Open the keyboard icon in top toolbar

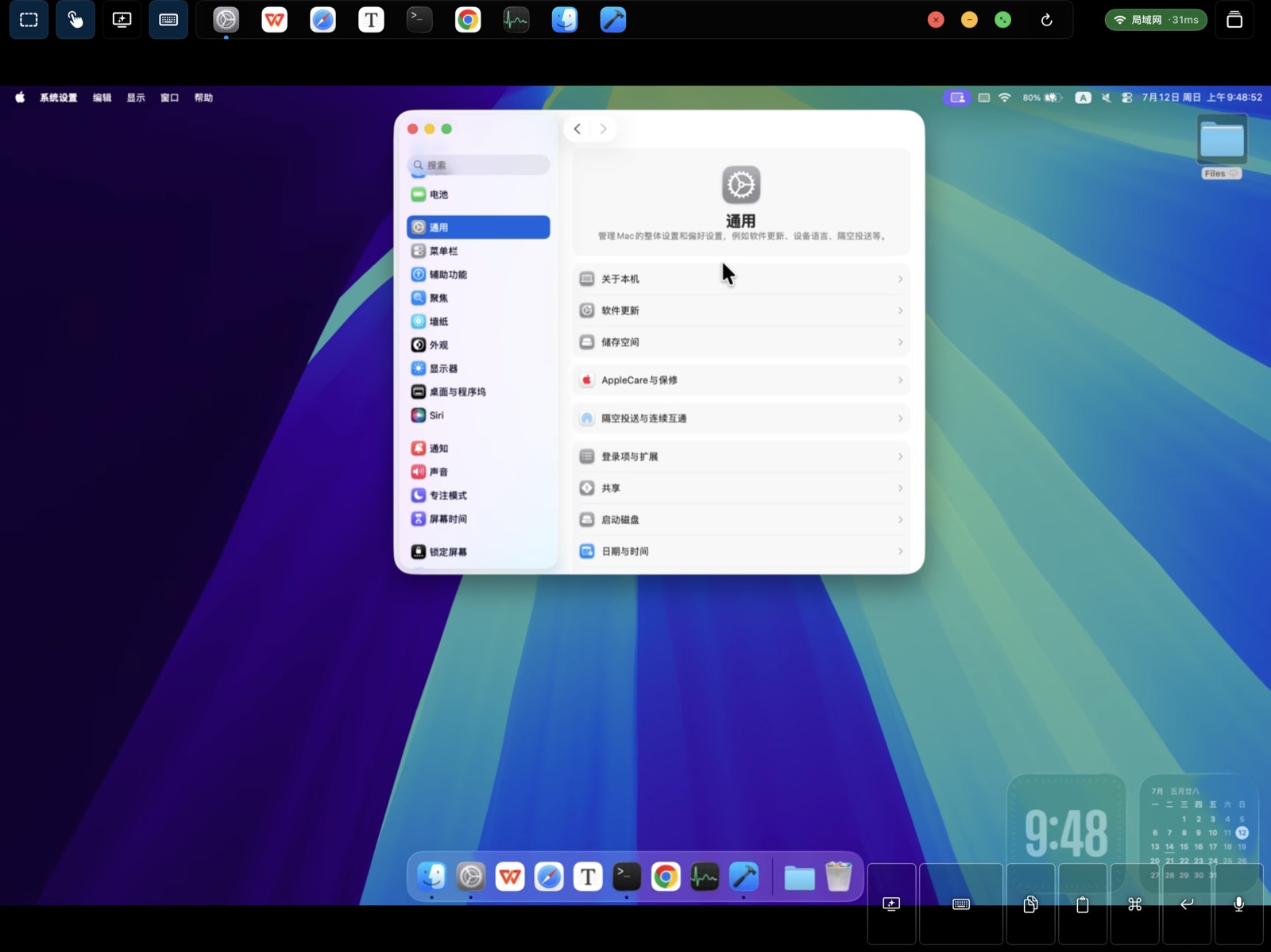pyautogui.click(x=168, y=20)
